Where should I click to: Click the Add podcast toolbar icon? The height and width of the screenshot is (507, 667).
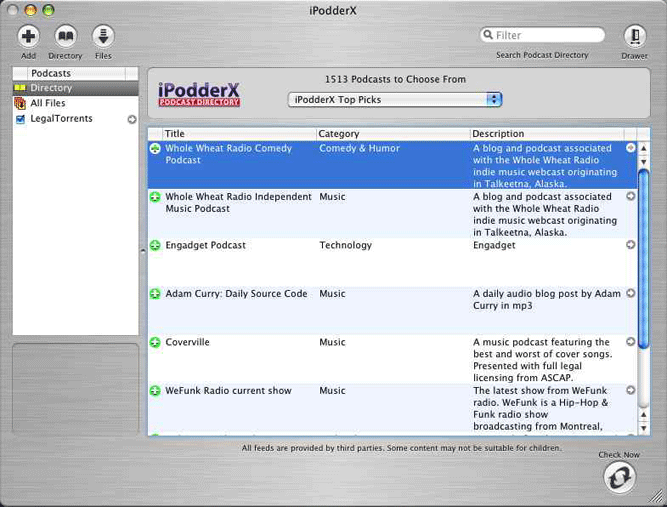[29, 36]
